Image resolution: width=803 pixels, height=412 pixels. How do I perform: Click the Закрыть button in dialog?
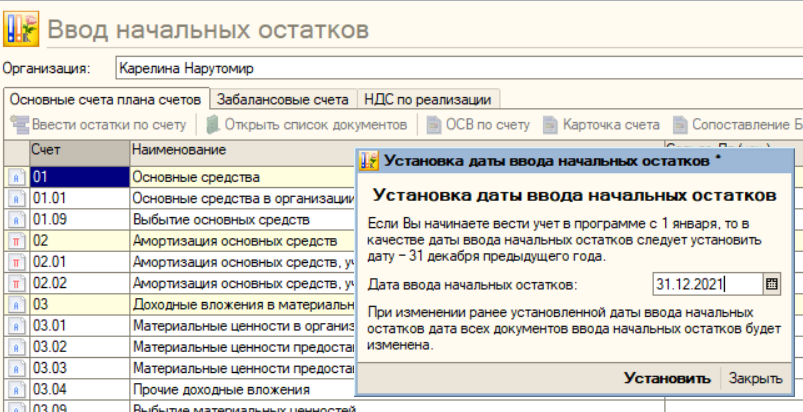click(755, 379)
